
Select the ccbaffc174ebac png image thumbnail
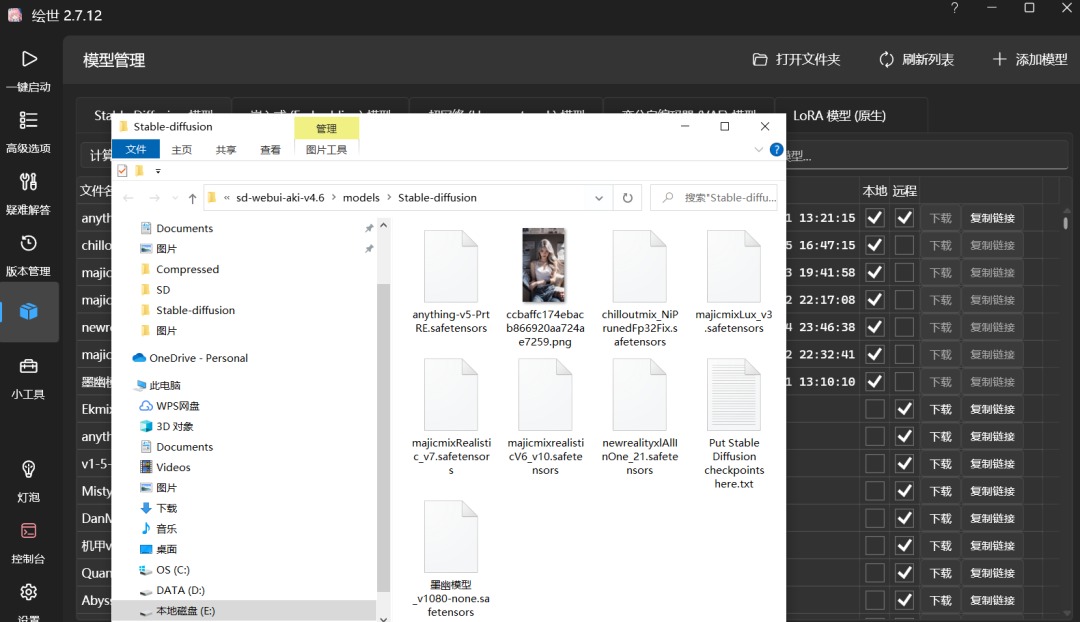pos(544,266)
